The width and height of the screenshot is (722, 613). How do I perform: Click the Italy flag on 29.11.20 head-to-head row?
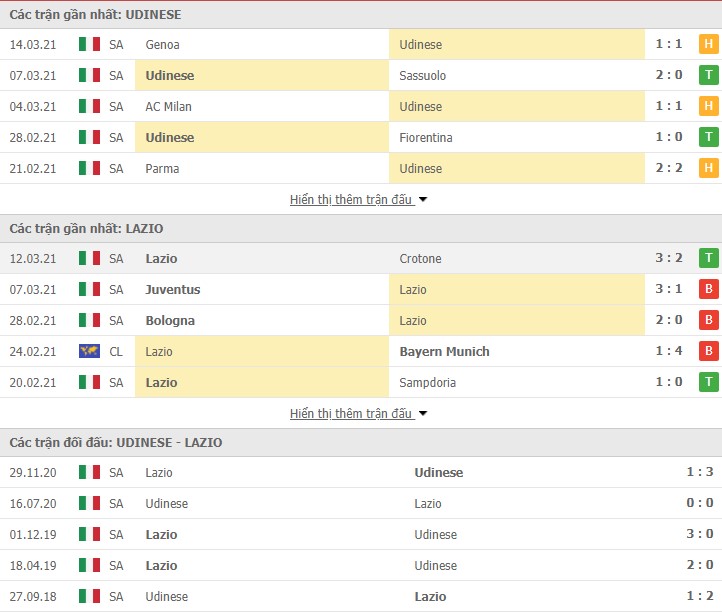tap(89, 472)
